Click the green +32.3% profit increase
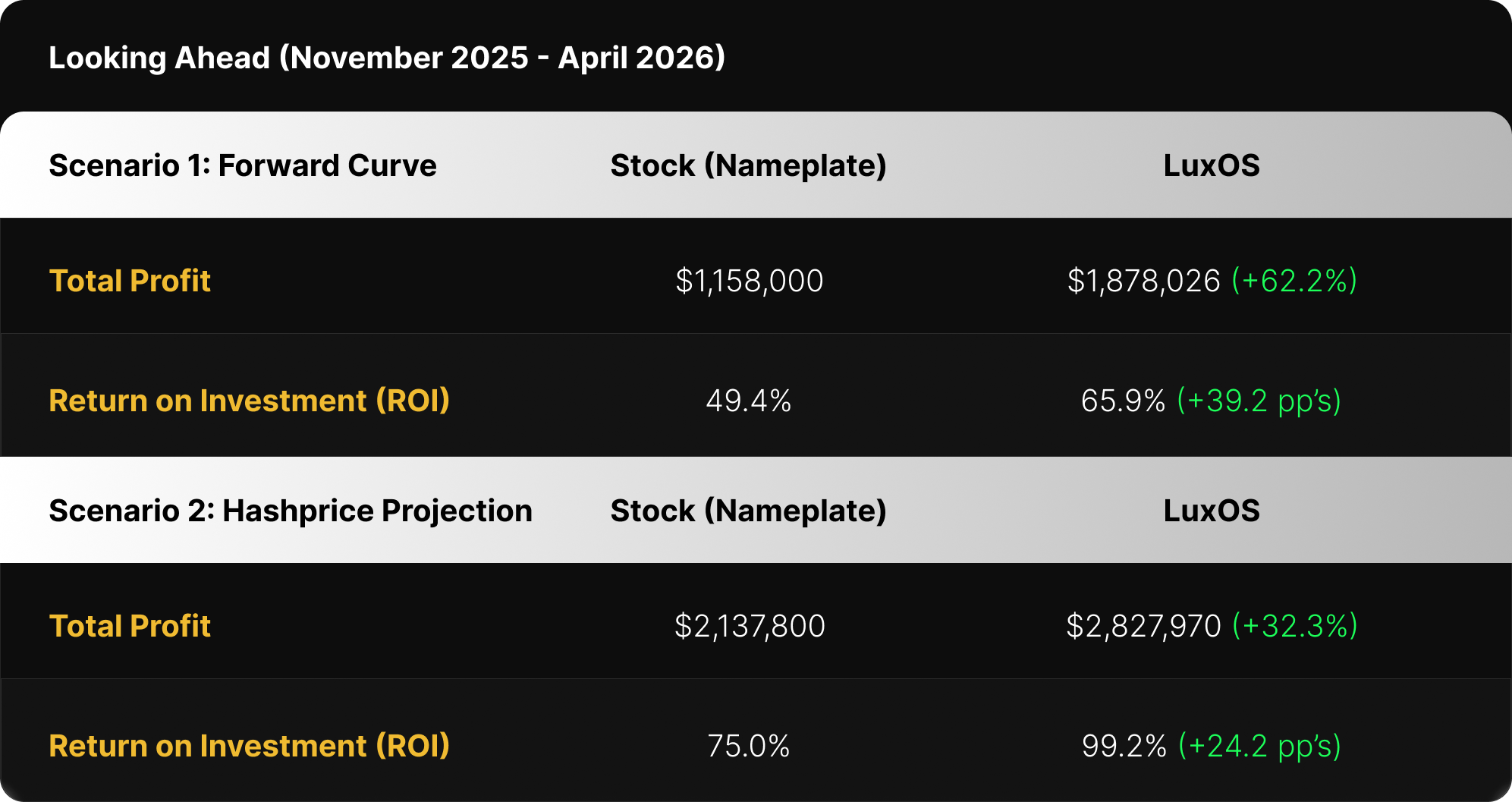 tap(1295, 626)
